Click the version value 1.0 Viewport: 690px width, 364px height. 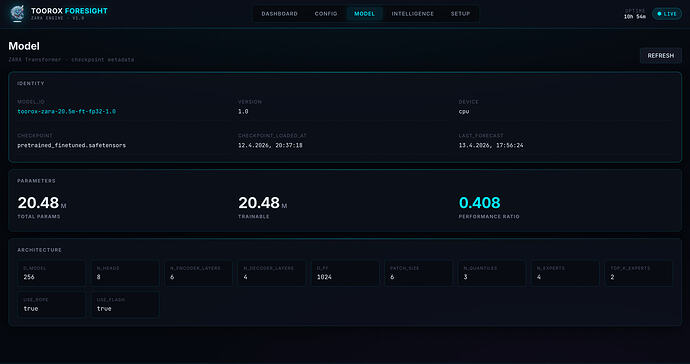(243, 111)
